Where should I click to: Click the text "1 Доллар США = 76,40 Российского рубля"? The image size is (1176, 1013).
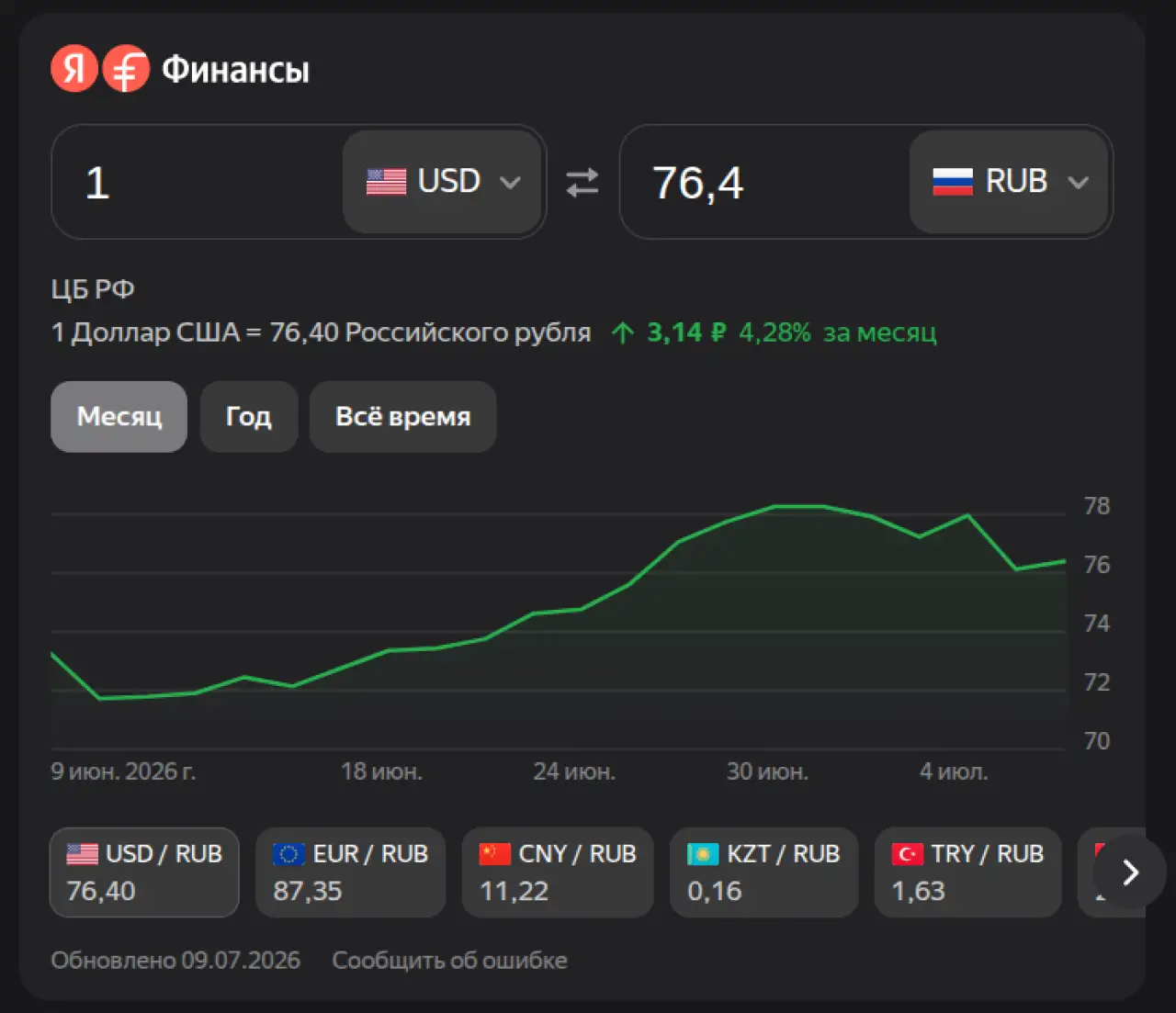321,332
